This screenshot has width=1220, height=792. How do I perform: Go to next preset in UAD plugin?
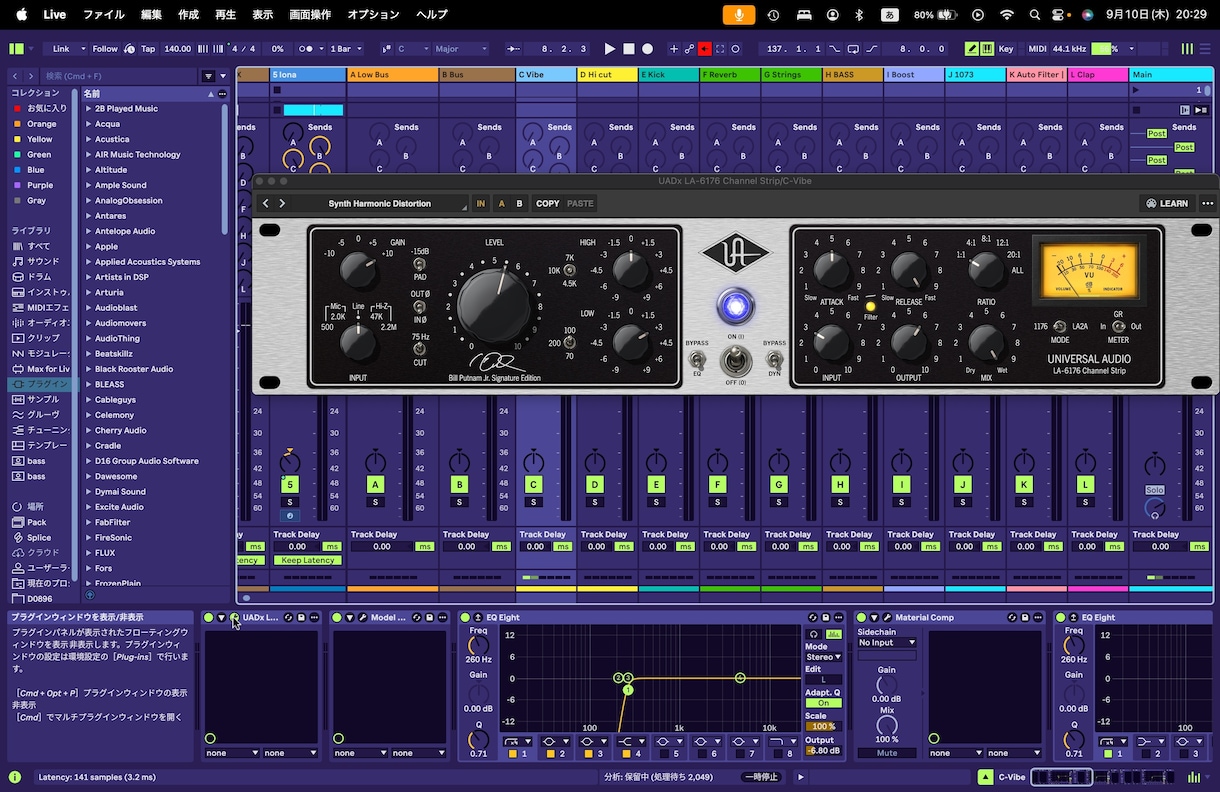tap(282, 203)
